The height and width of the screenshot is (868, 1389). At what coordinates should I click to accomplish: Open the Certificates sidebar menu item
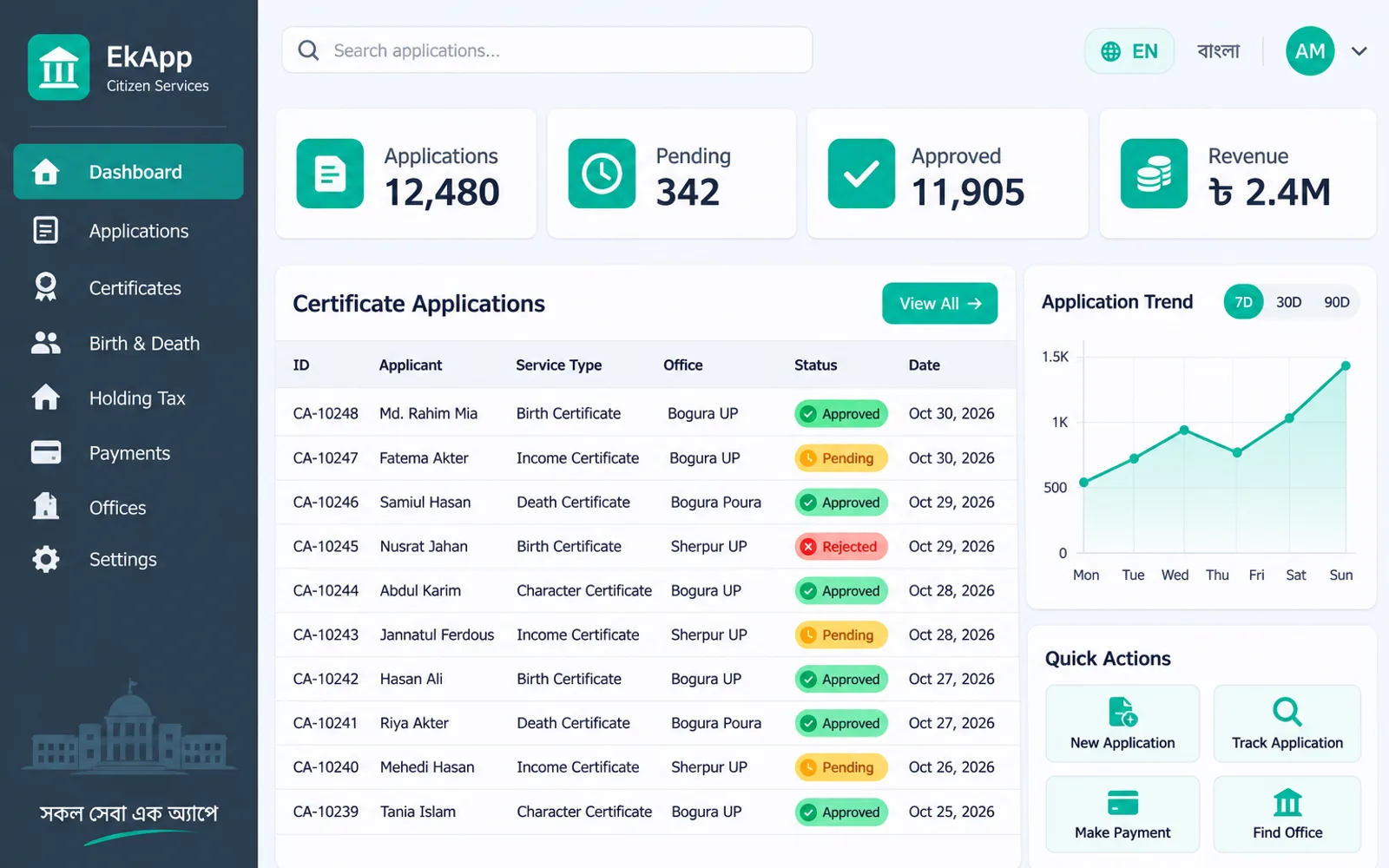tap(128, 287)
